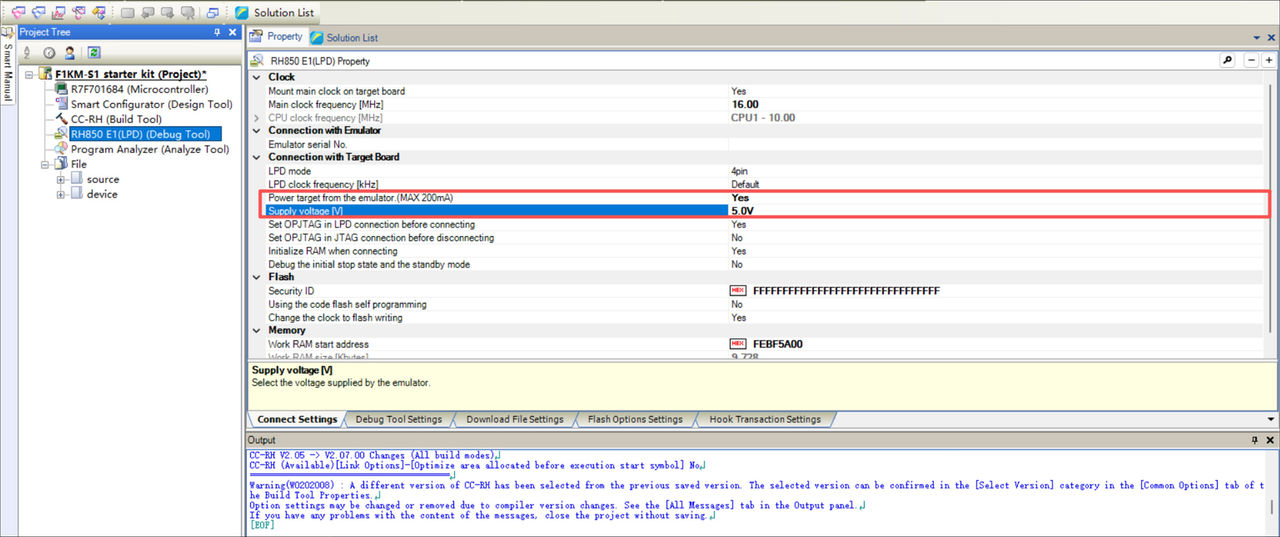Collapse Connection with Emulator category

tap(256, 130)
